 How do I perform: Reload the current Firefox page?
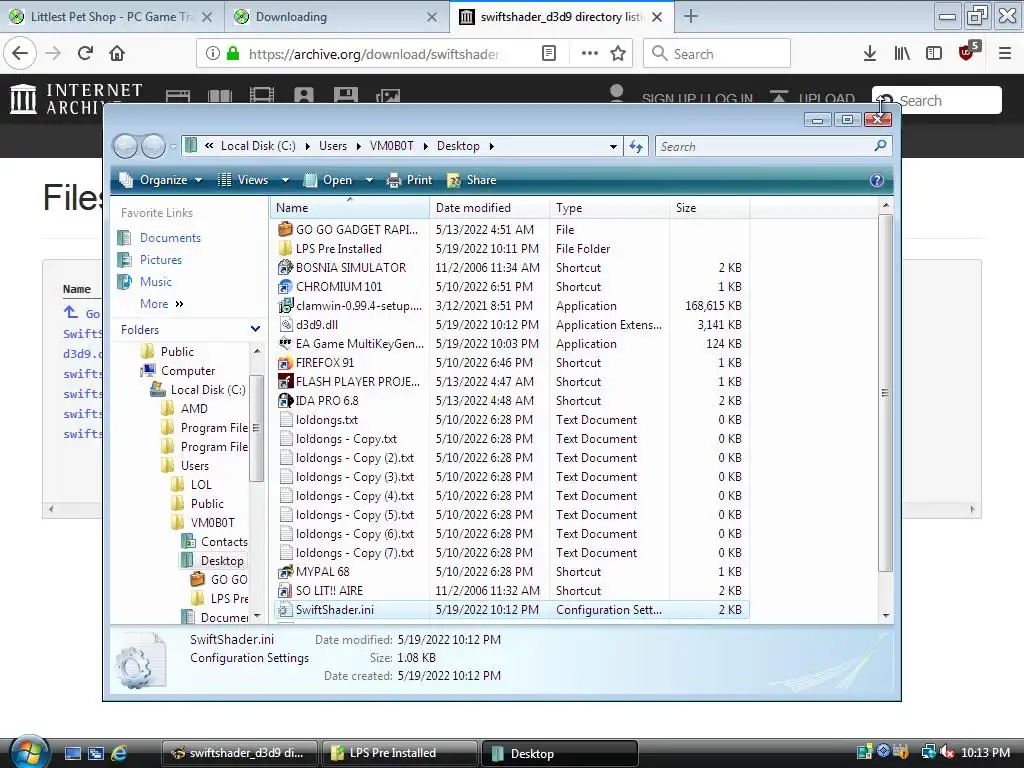click(85, 54)
